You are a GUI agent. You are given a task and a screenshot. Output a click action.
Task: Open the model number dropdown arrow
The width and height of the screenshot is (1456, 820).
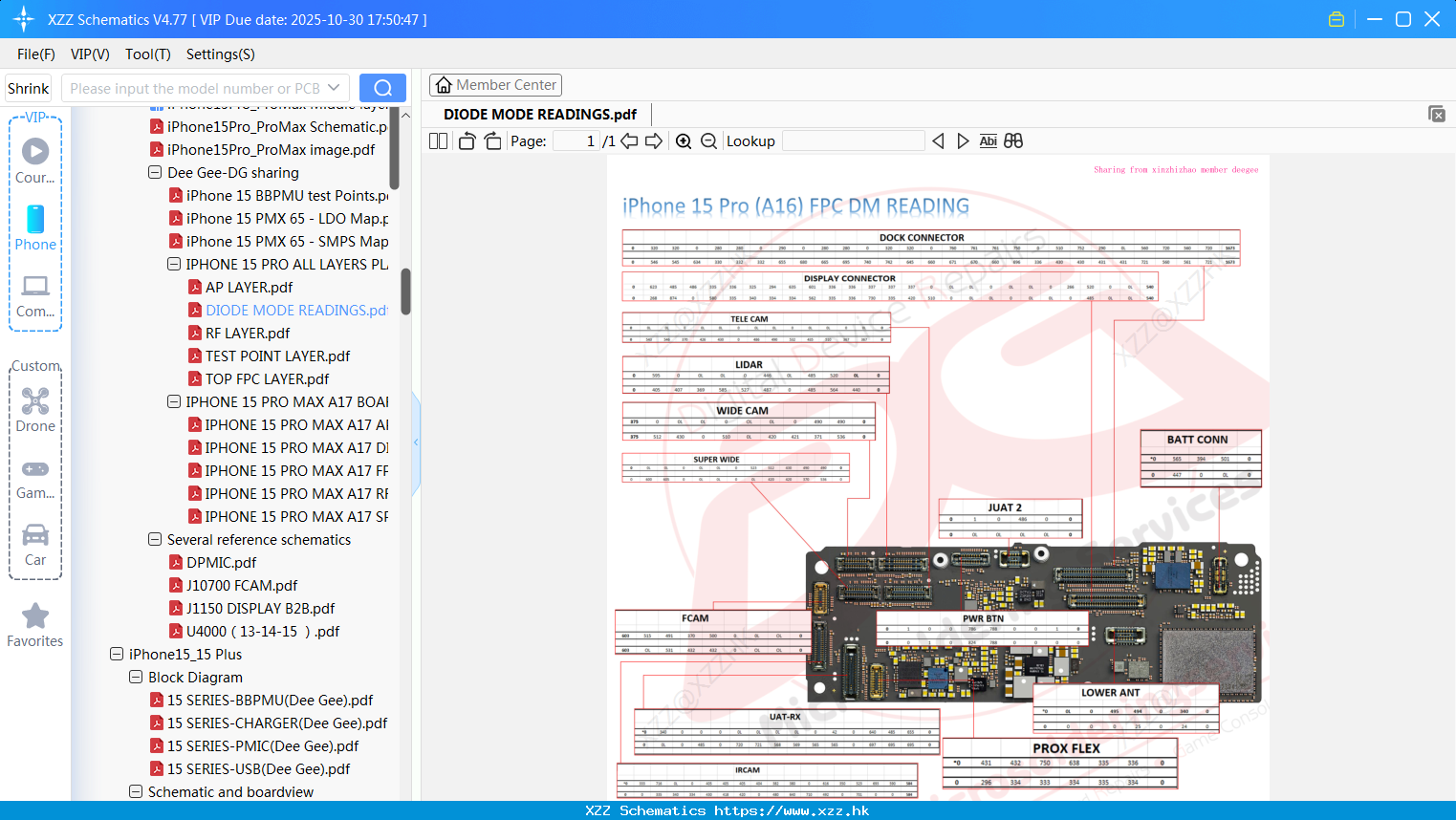(334, 88)
